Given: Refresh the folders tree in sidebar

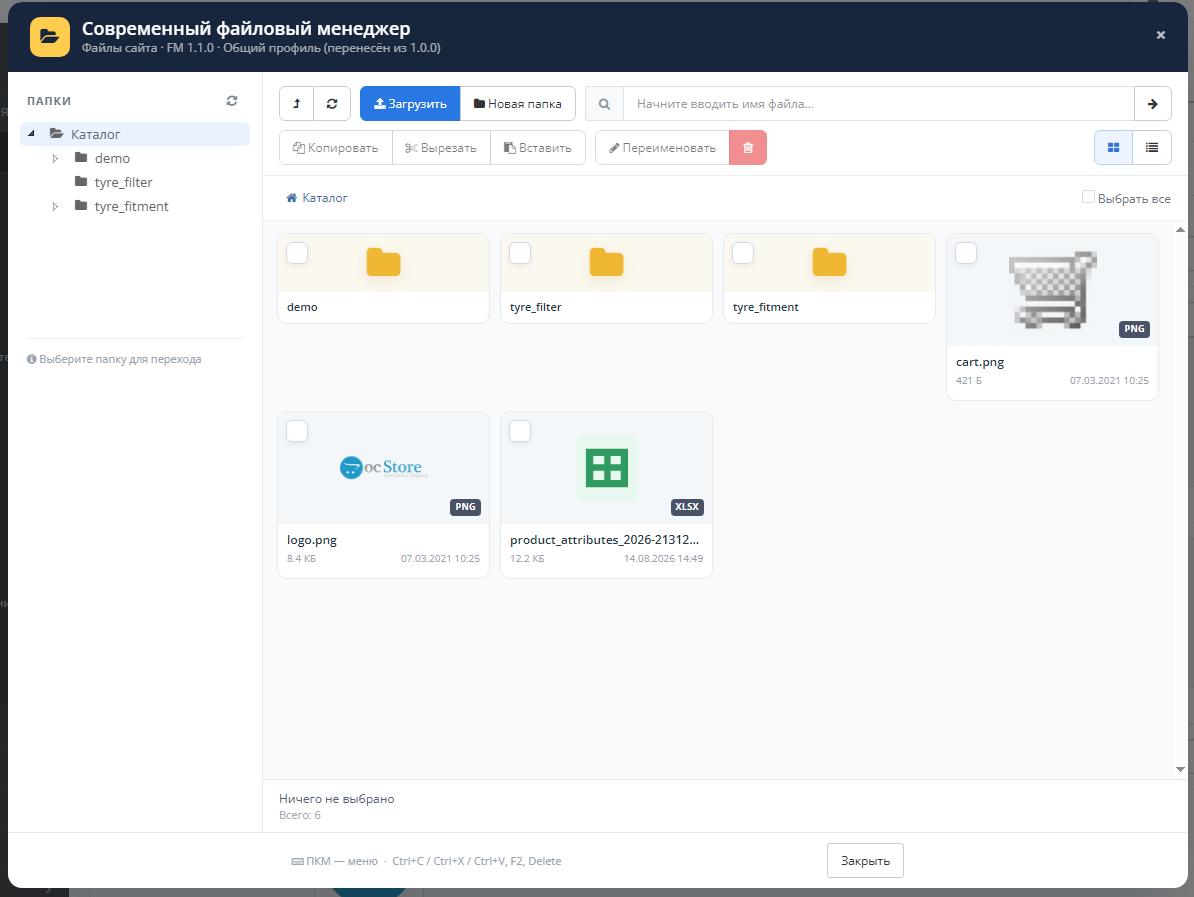Looking at the screenshot, I should tap(231, 101).
